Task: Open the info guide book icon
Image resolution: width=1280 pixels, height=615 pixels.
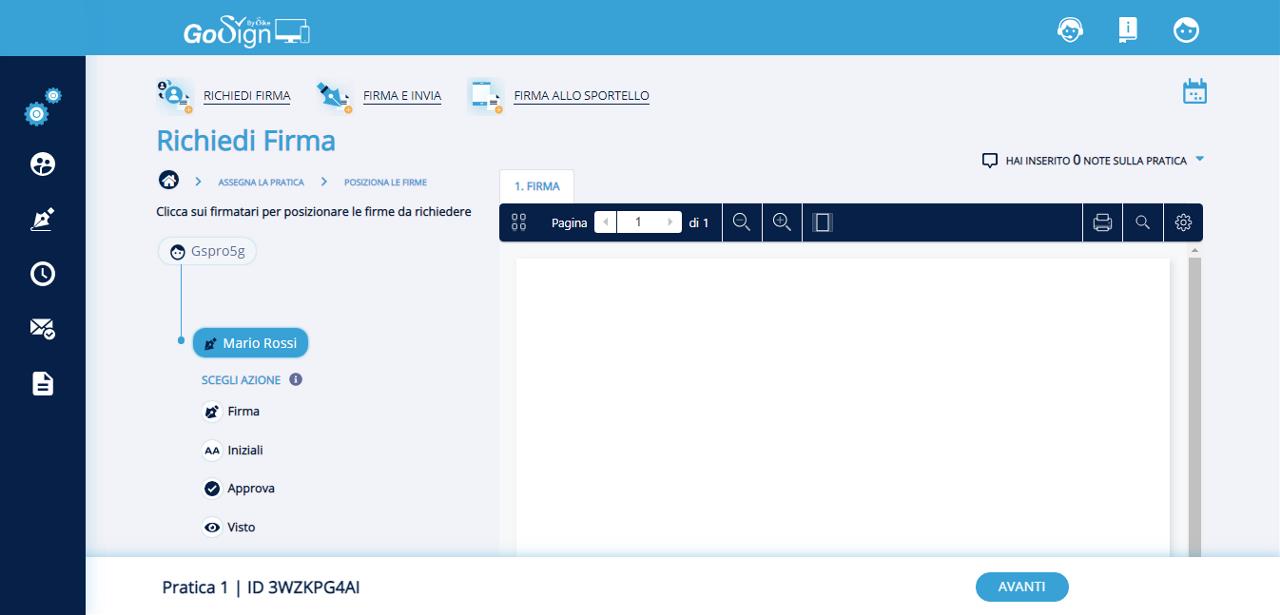Action: (x=1128, y=30)
